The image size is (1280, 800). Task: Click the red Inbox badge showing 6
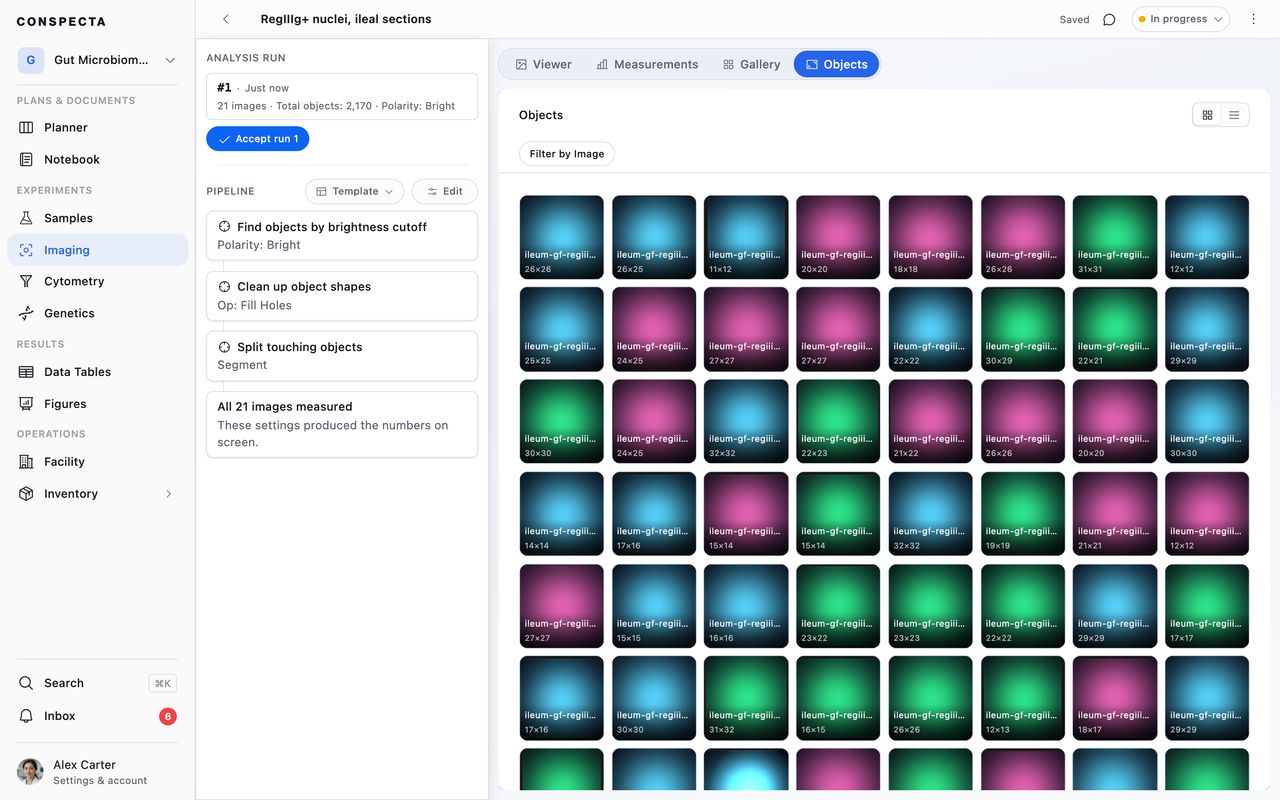168,716
